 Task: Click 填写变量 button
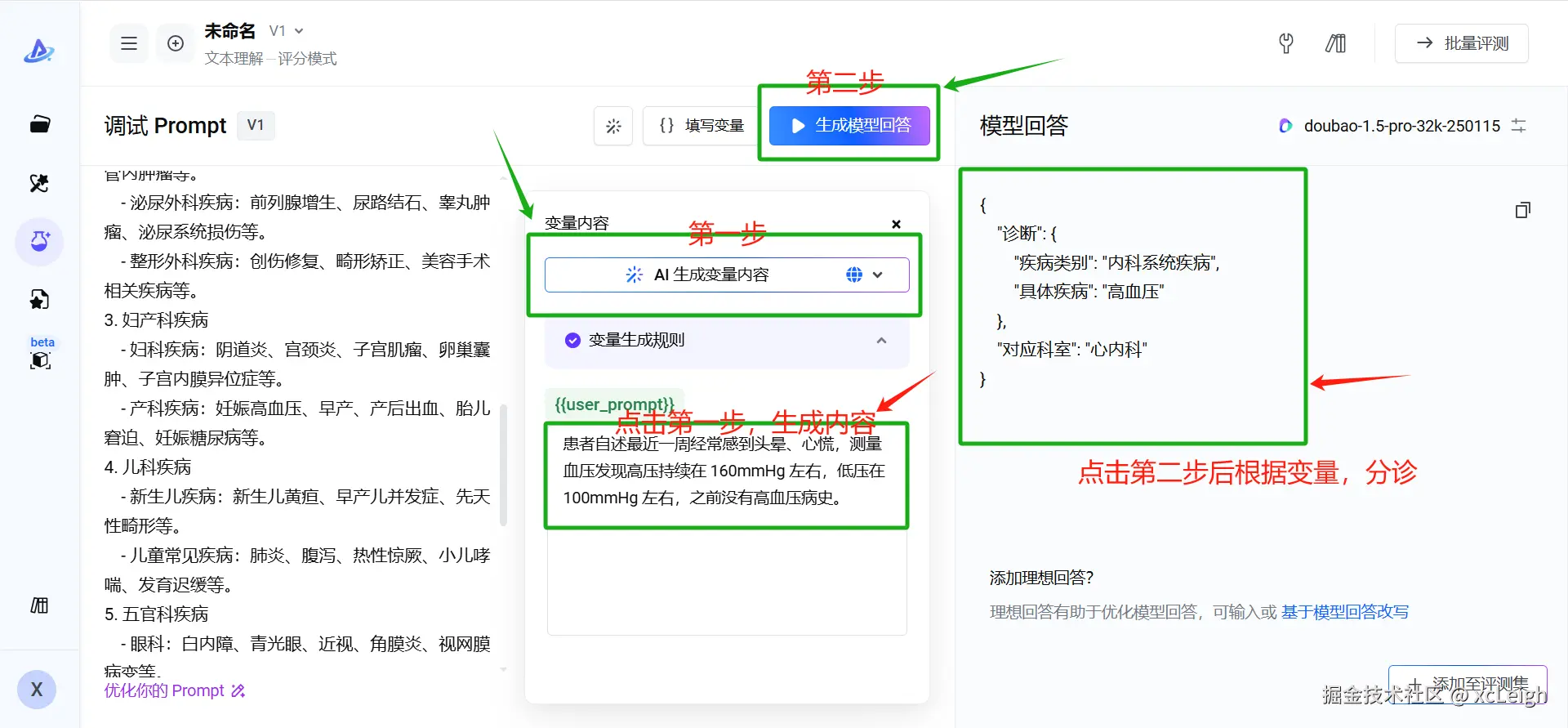pos(702,126)
